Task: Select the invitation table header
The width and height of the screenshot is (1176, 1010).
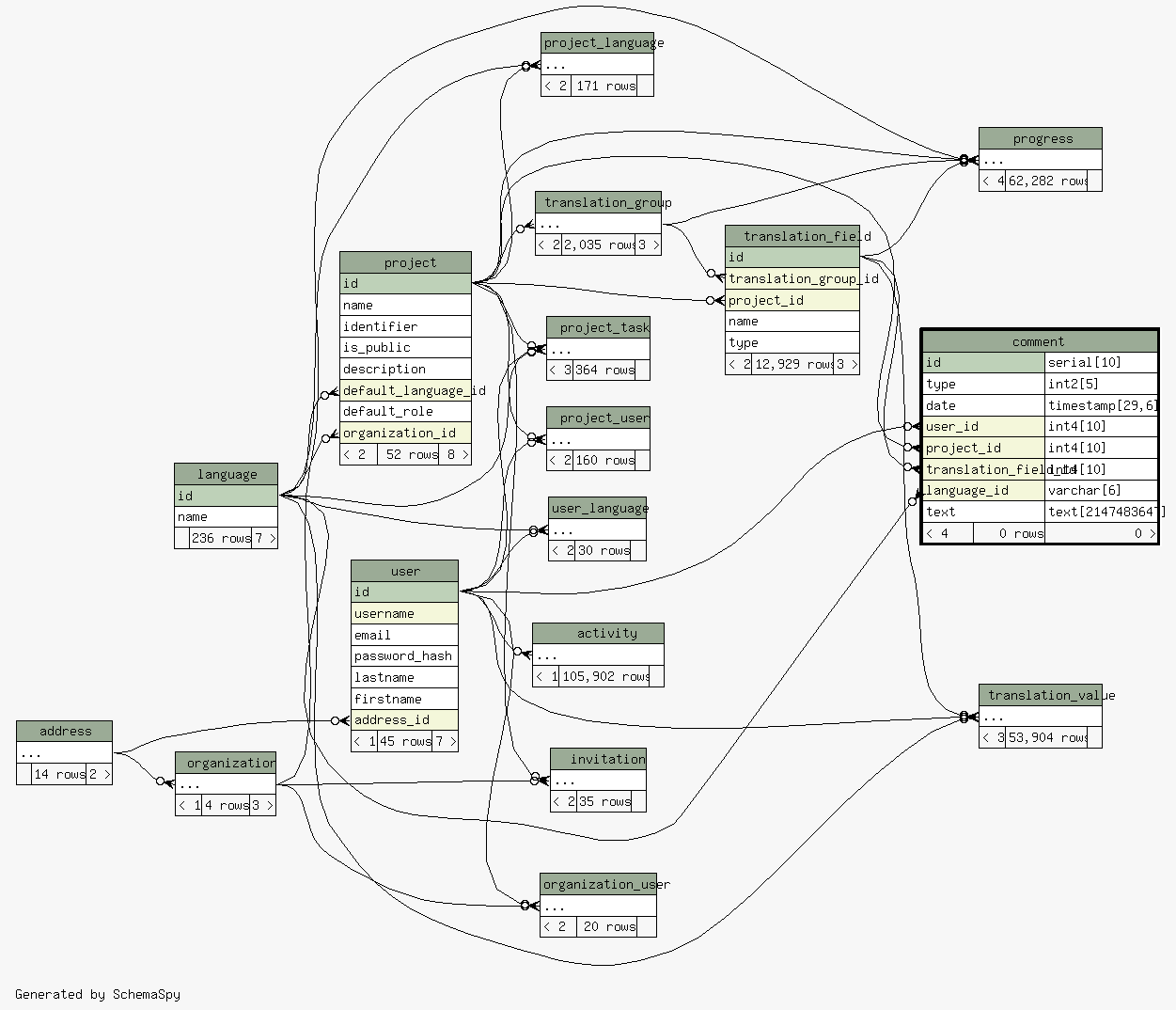Action: tap(598, 759)
